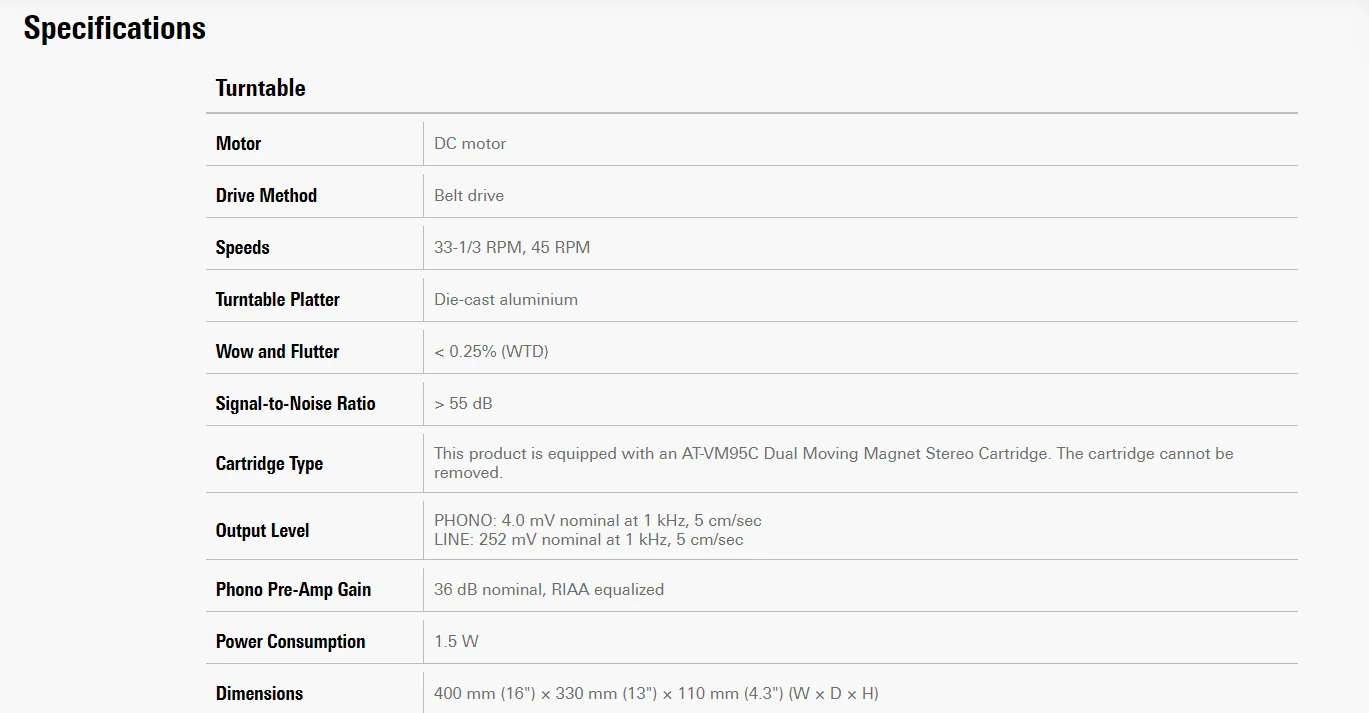This screenshot has width=1369, height=713.
Task: Select the Die-cast aluminium value
Action: point(506,299)
